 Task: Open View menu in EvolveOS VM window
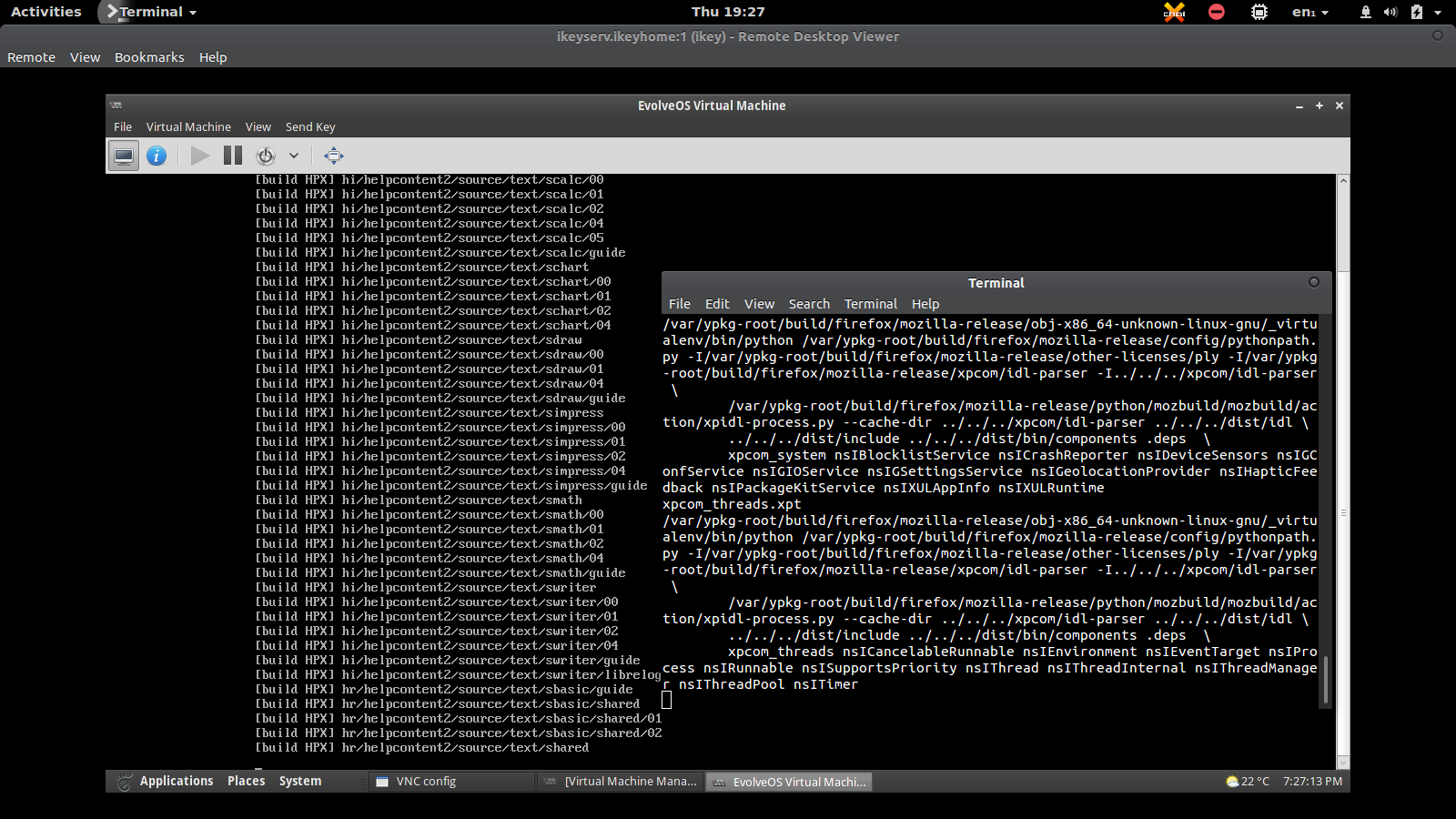[x=258, y=127]
